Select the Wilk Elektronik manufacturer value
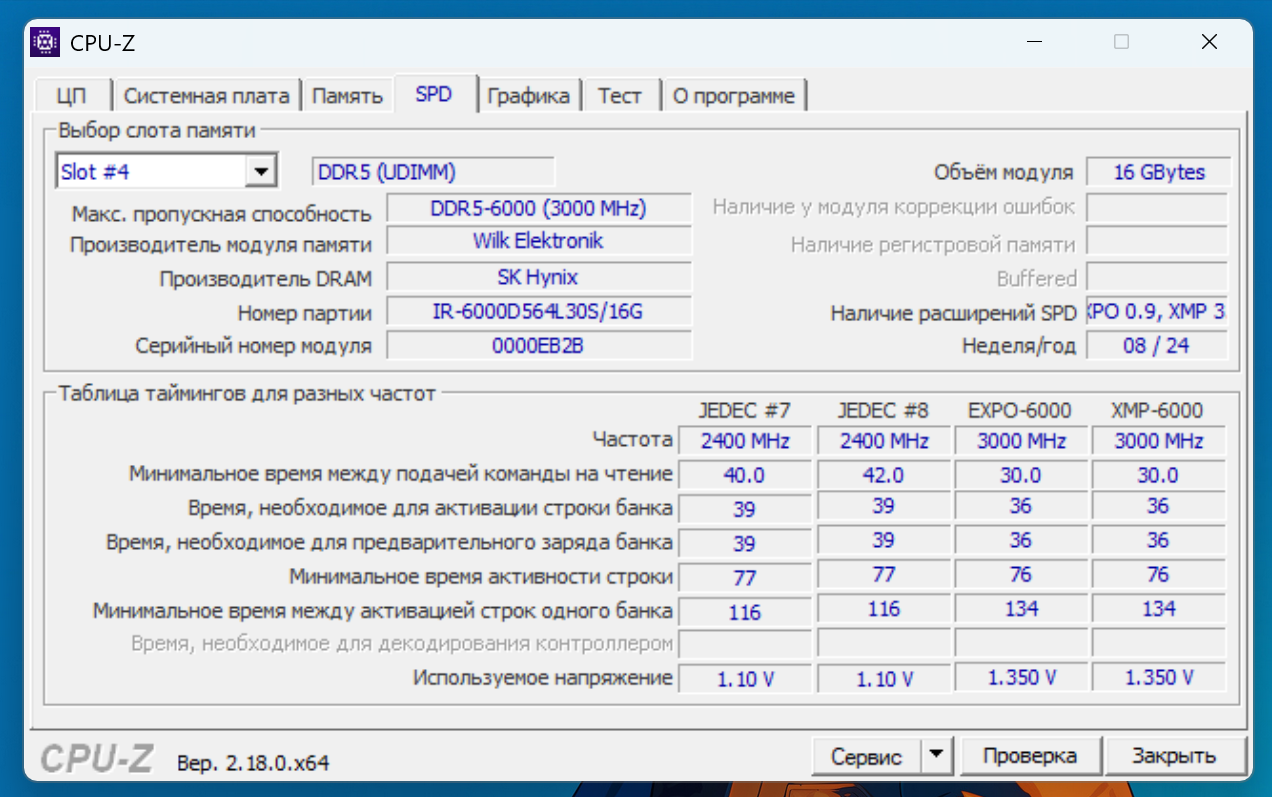Image resolution: width=1272 pixels, height=797 pixels. (538, 241)
